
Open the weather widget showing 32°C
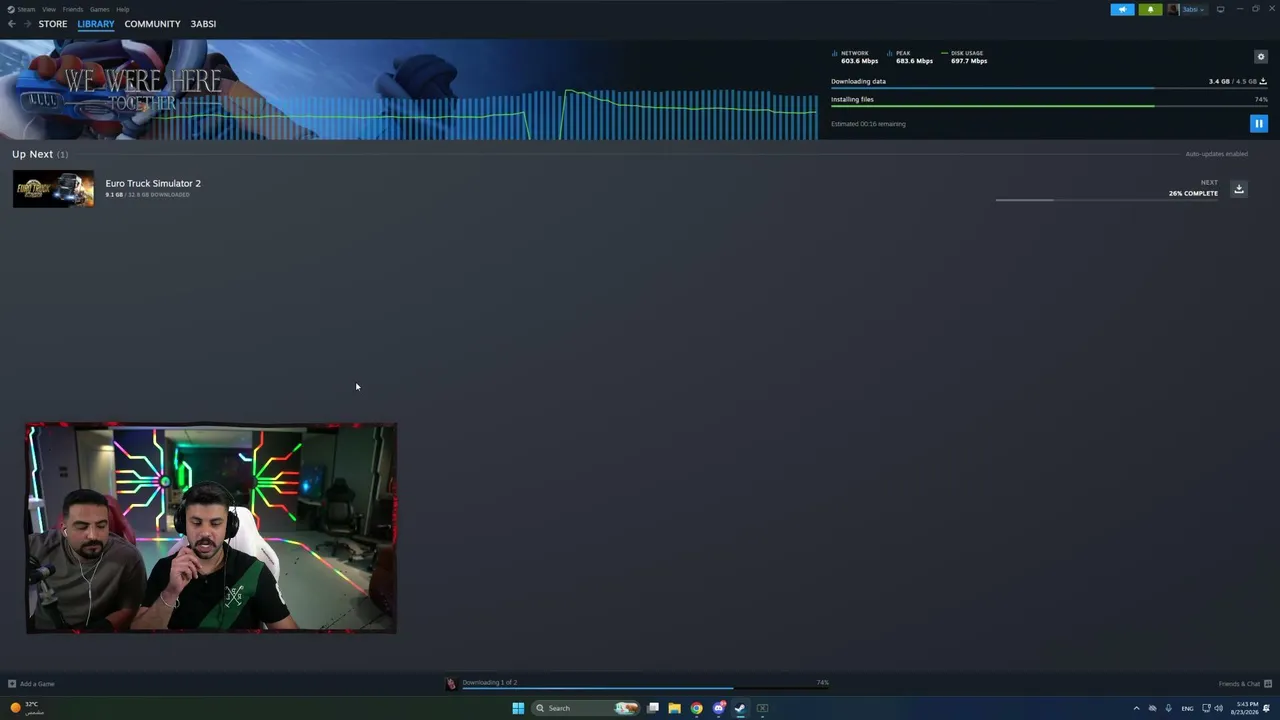(27, 708)
